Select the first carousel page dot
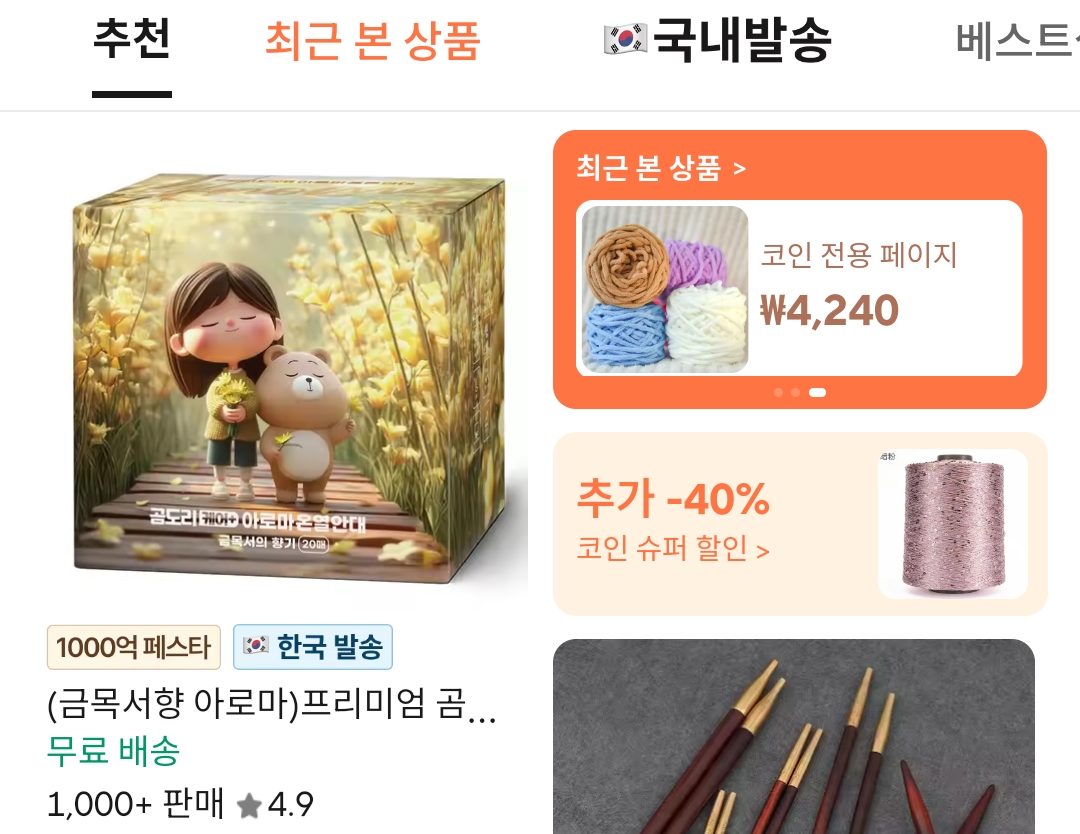1080x834 pixels. tap(778, 393)
